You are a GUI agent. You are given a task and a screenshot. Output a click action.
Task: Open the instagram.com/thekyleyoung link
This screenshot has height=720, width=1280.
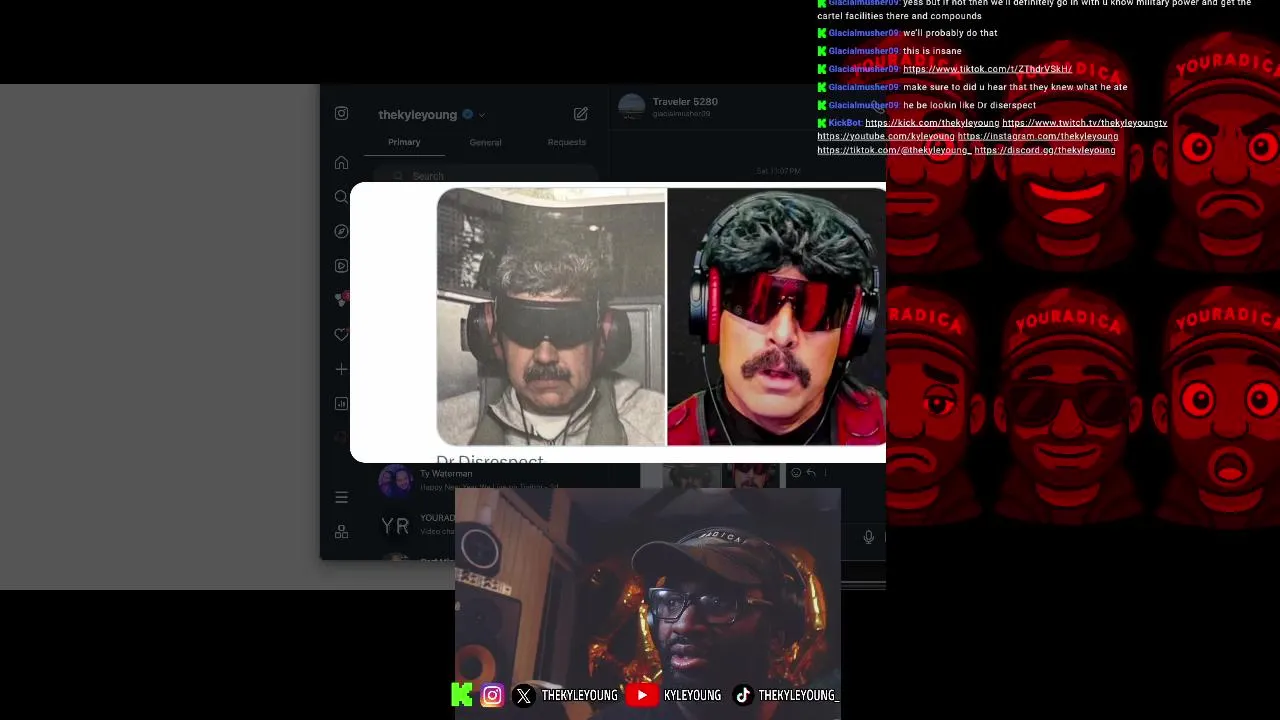pyautogui.click(x=1038, y=136)
